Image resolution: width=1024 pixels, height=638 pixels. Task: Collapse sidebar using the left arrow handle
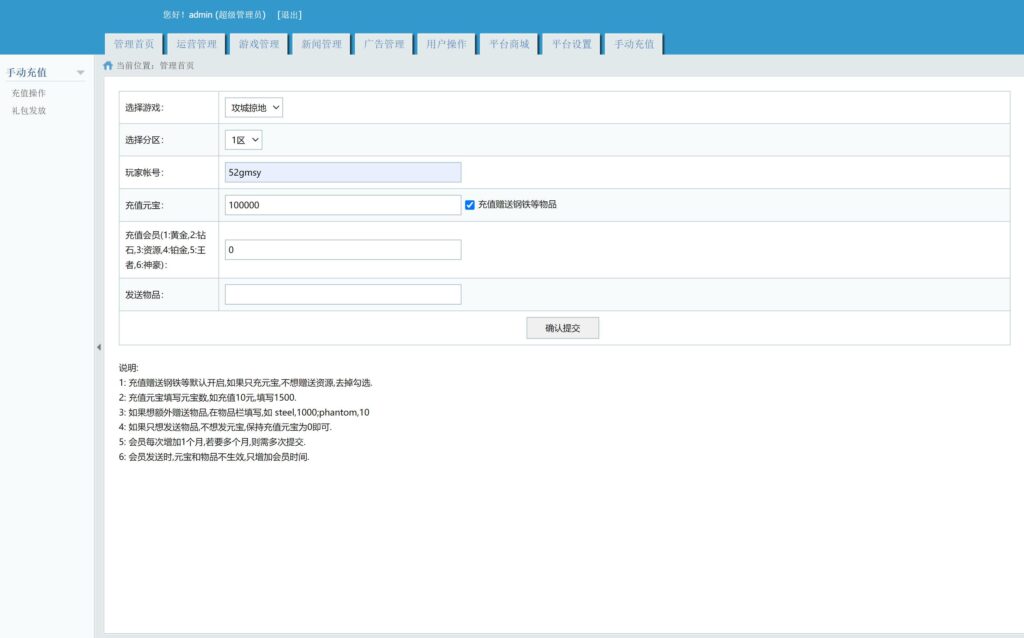coord(98,347)
